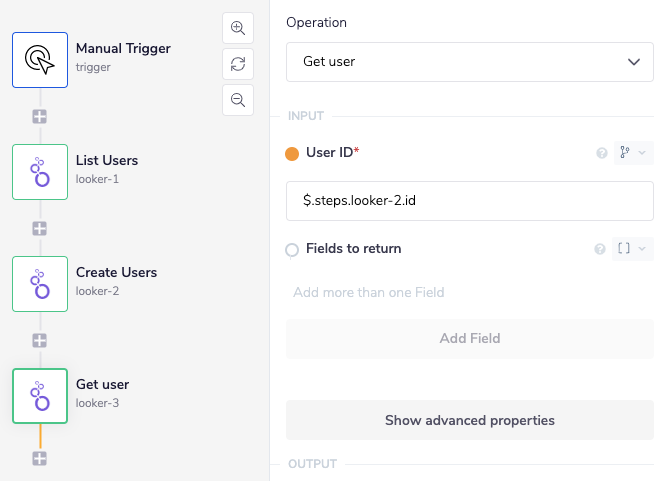
Task: Select the List Users looker-1 step icon
Action: point(40,171)
